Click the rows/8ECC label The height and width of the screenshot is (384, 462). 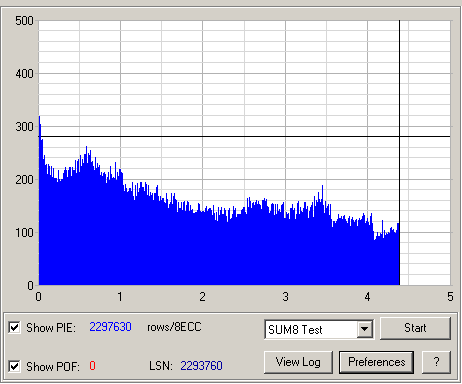pos(174,327)
